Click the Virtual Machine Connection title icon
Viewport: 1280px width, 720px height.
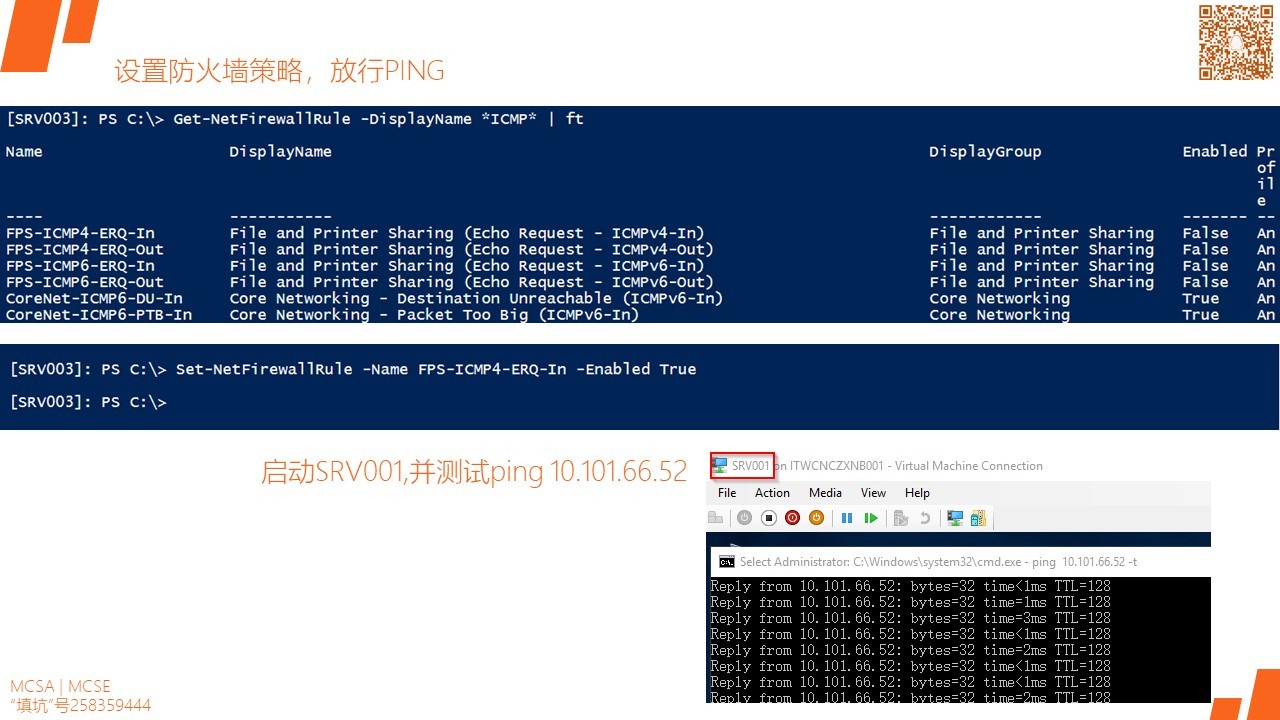[x=719, y=466]
